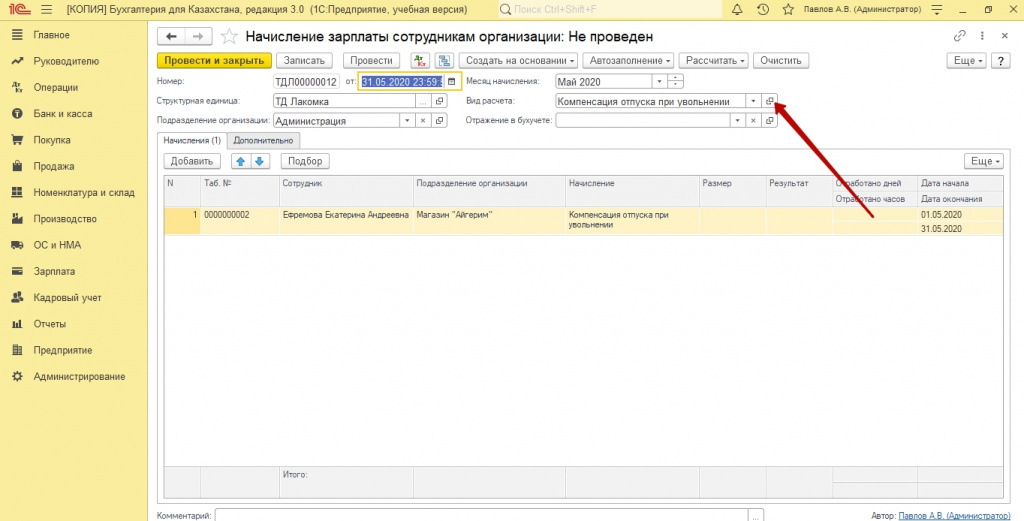1024x521 pixels.
Task: Expand Подразделение организации dropdown arrow
Action: coord(408,121)
